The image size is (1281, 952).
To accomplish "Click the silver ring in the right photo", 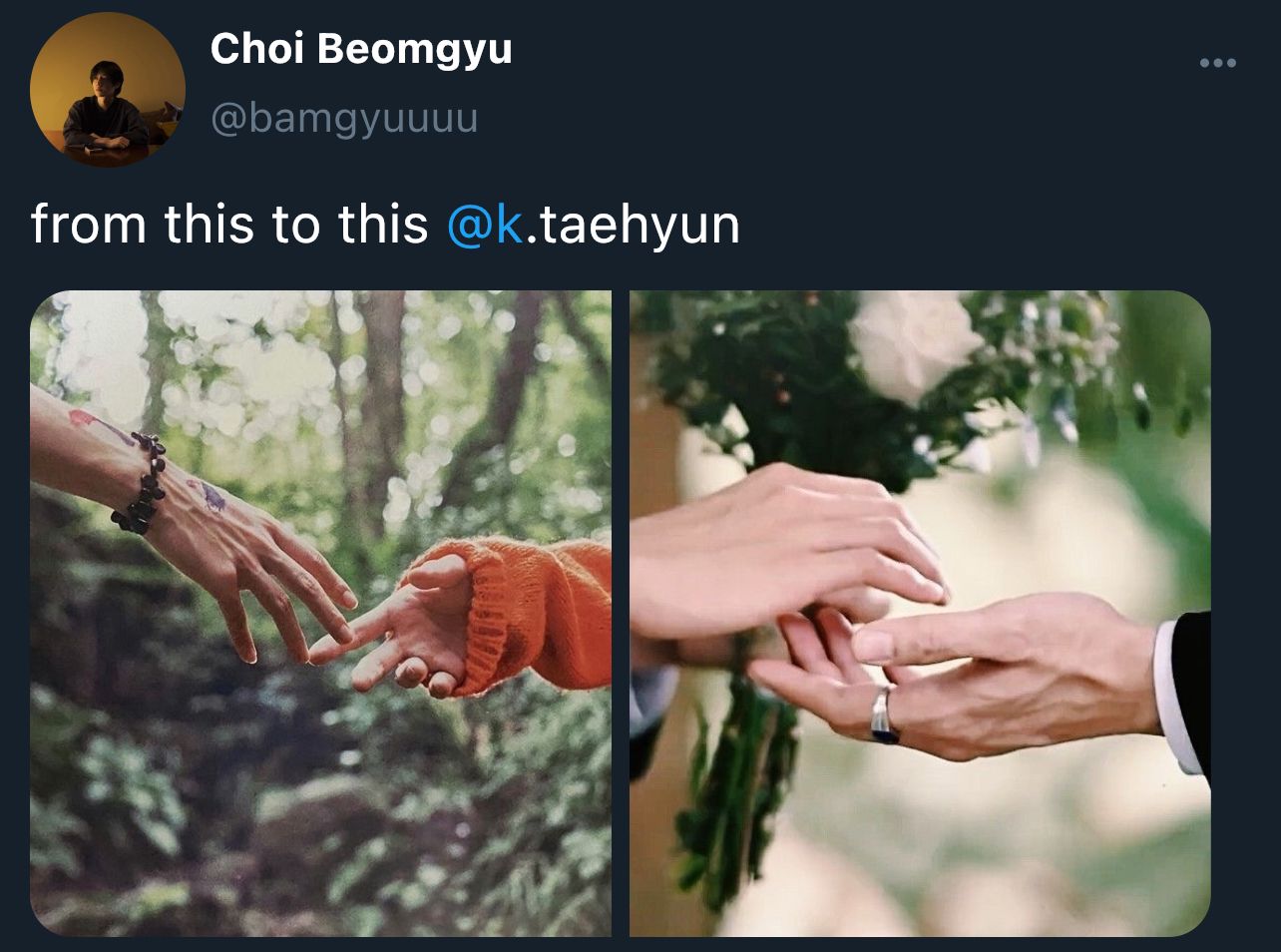I will (884, 715).
